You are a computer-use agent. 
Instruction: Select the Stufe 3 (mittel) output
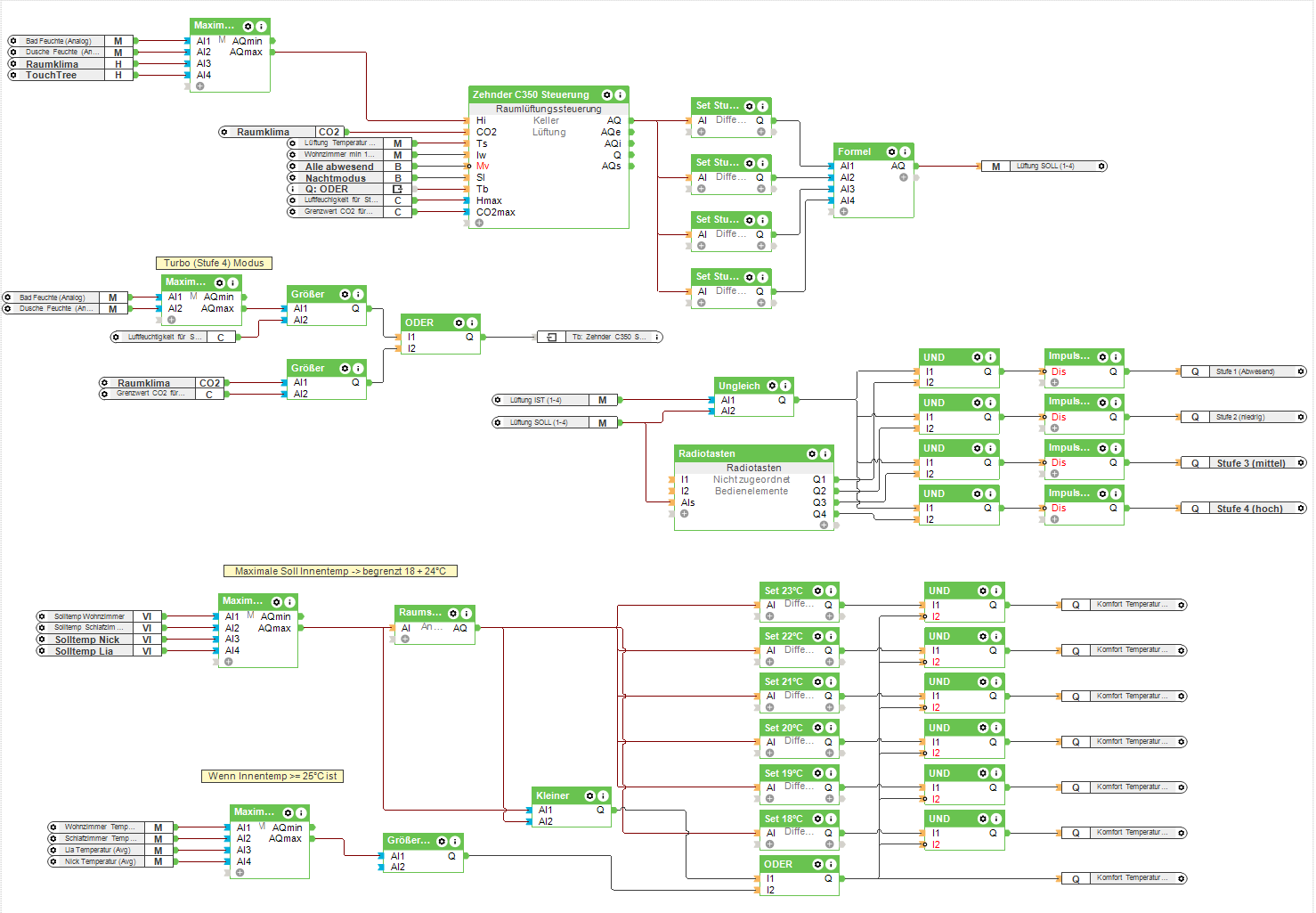pyautogui.click(x=1243, y=463)
